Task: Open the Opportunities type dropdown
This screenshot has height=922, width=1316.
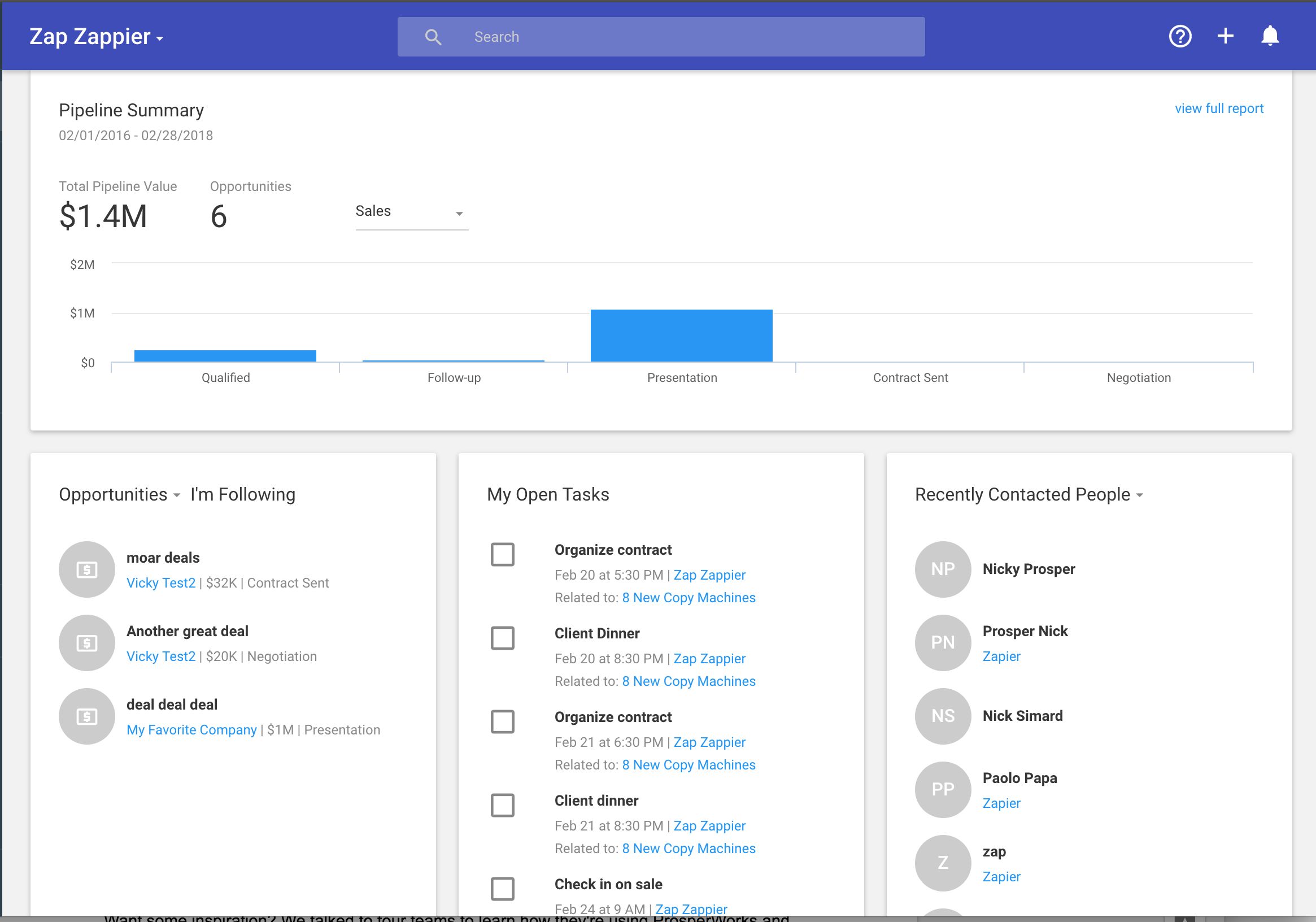Action: point(119,495)
